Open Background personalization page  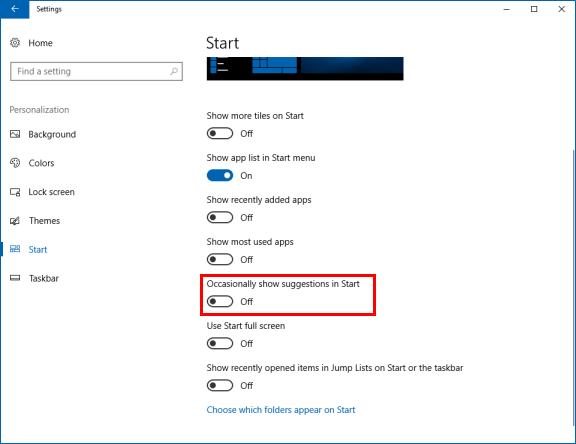tap(52, 134)
